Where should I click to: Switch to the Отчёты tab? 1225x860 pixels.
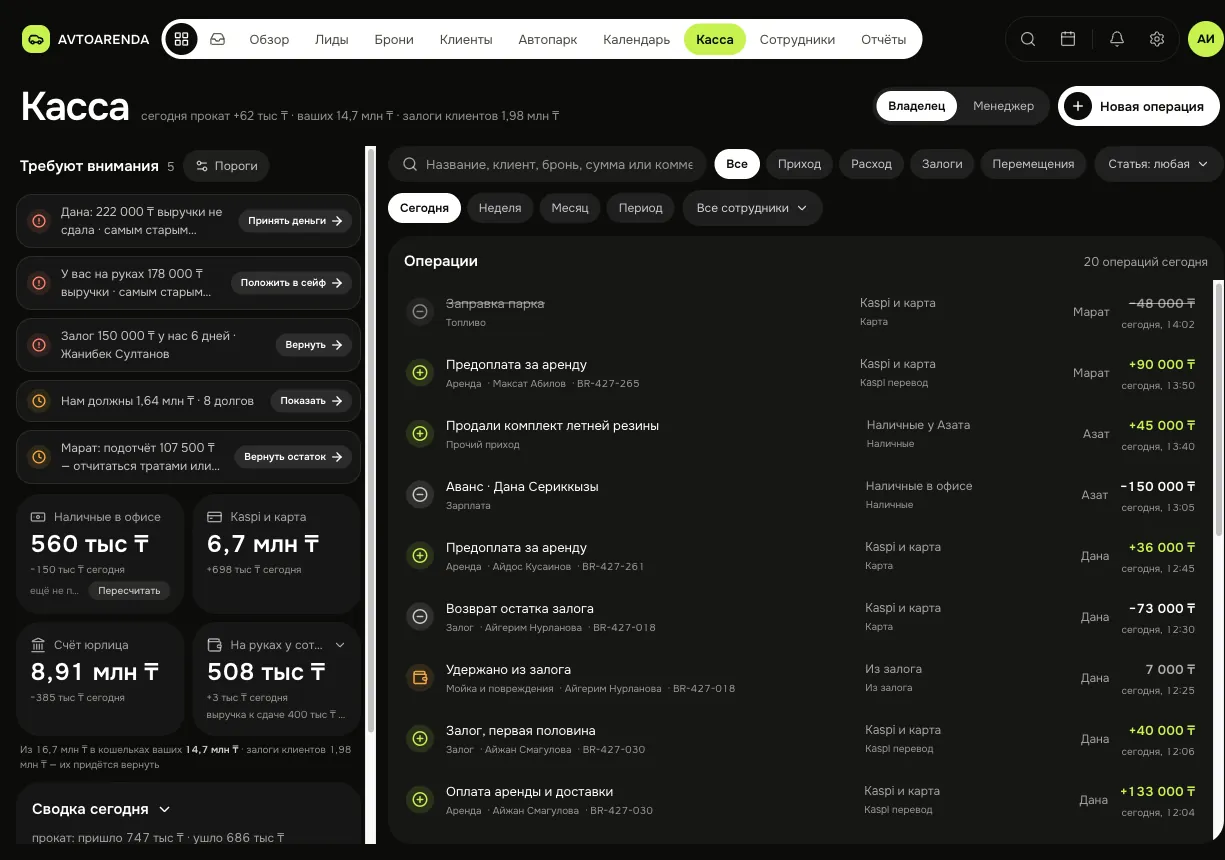[884, 40]
